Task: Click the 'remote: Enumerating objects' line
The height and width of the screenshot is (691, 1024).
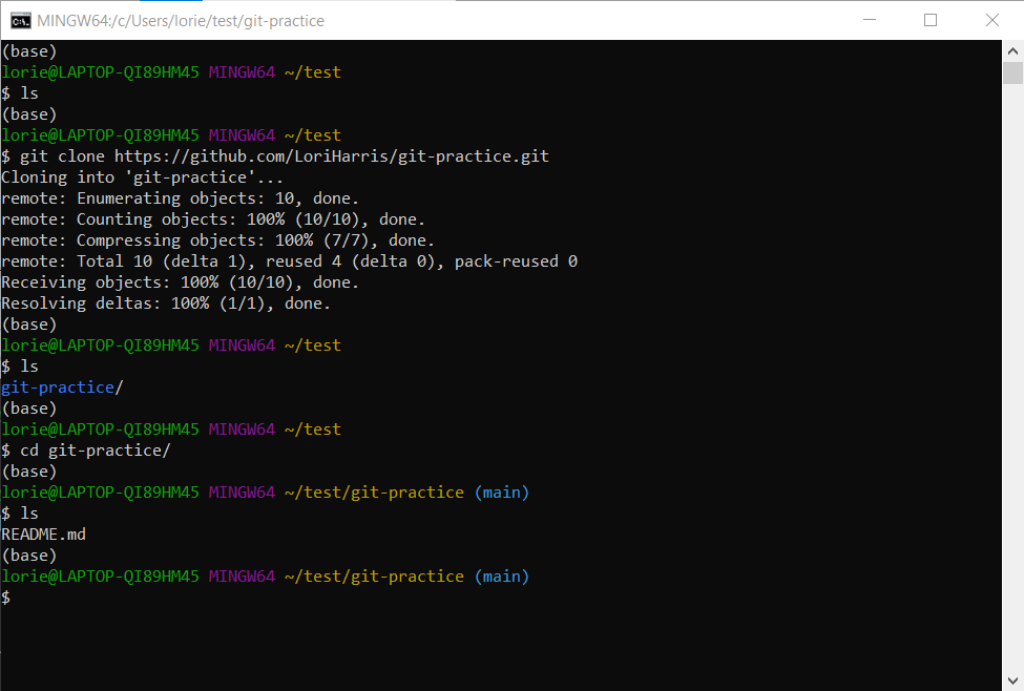Action: coord(180,199)
